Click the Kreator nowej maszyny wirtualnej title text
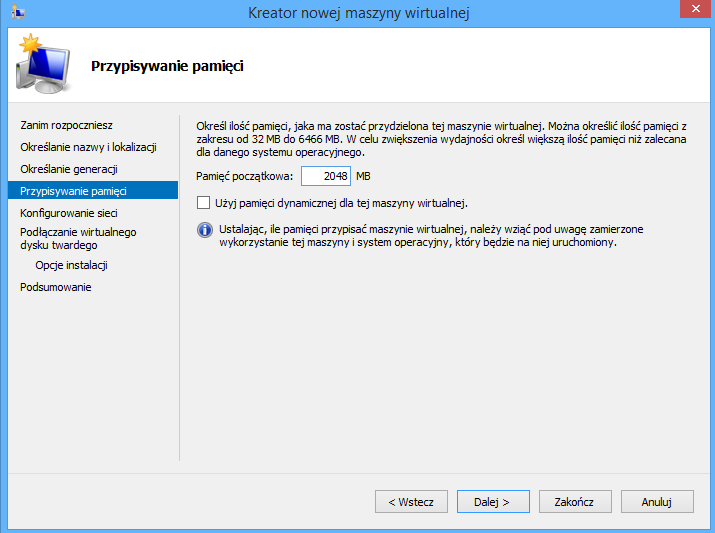 358,13
